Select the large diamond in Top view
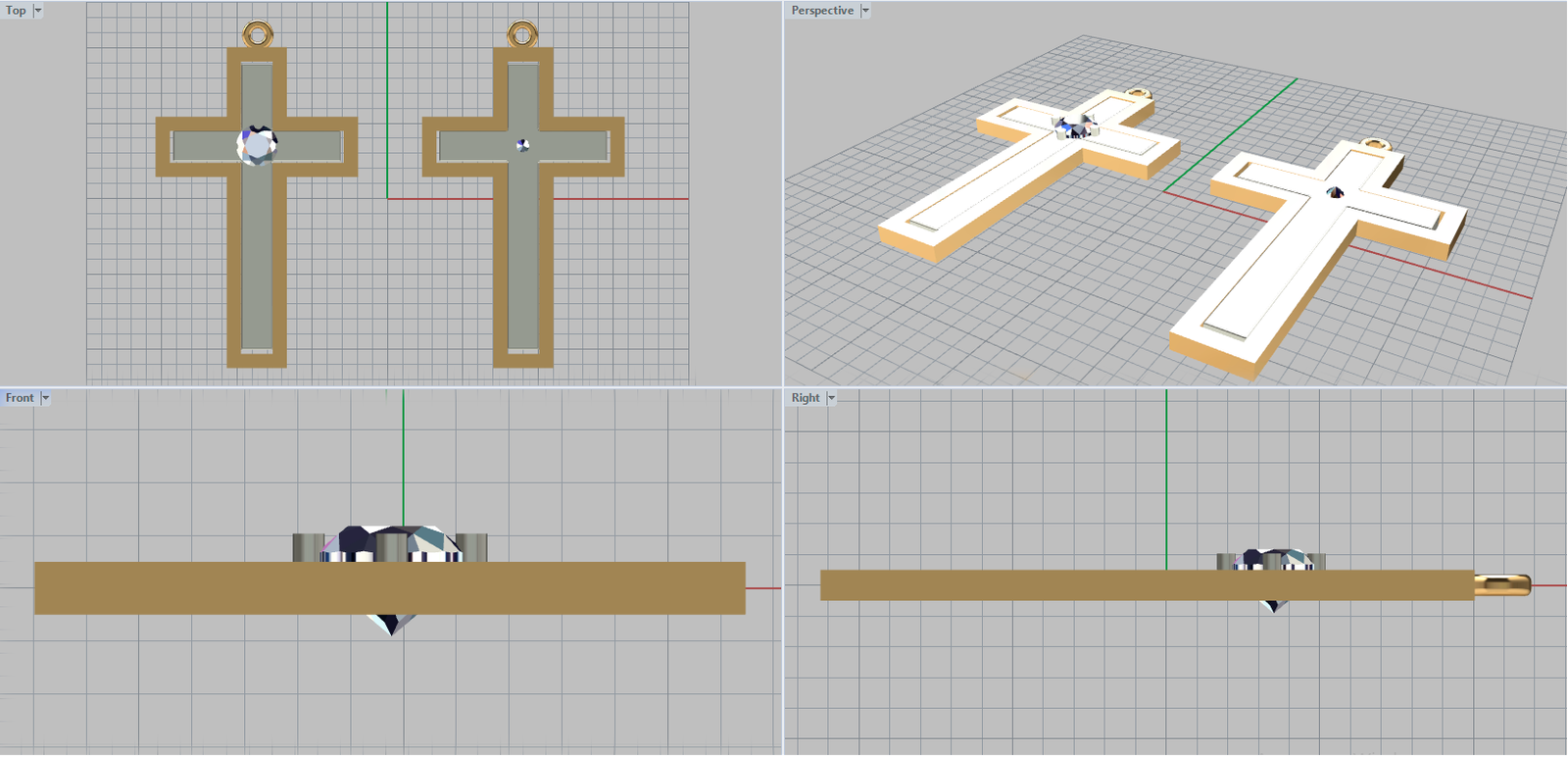Image resolution: width=1568 pixels, height=757 pixels. click(258, 146)
